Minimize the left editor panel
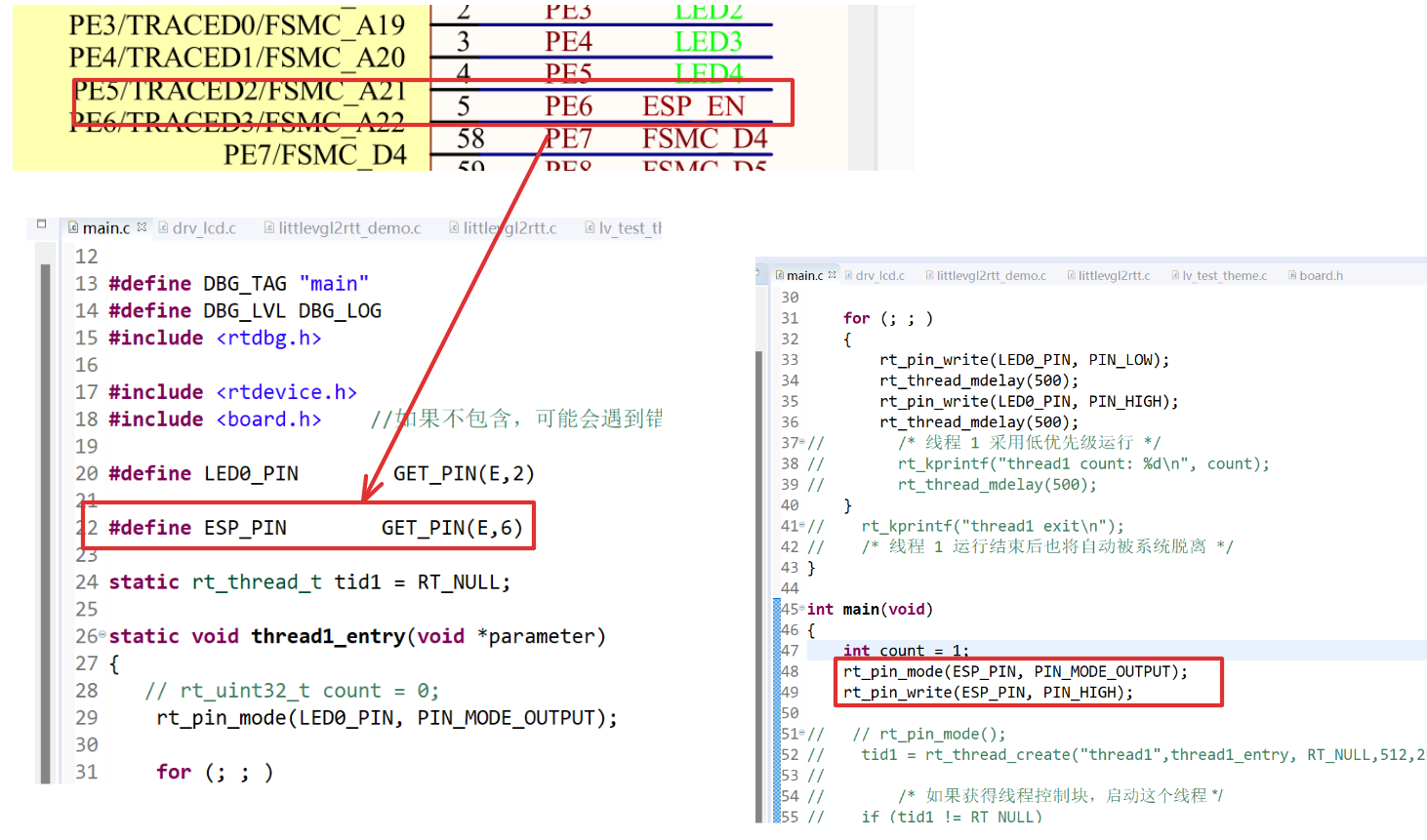This screenshot has width=1427, height=840. pyautogui.click(x=41, y=223)
